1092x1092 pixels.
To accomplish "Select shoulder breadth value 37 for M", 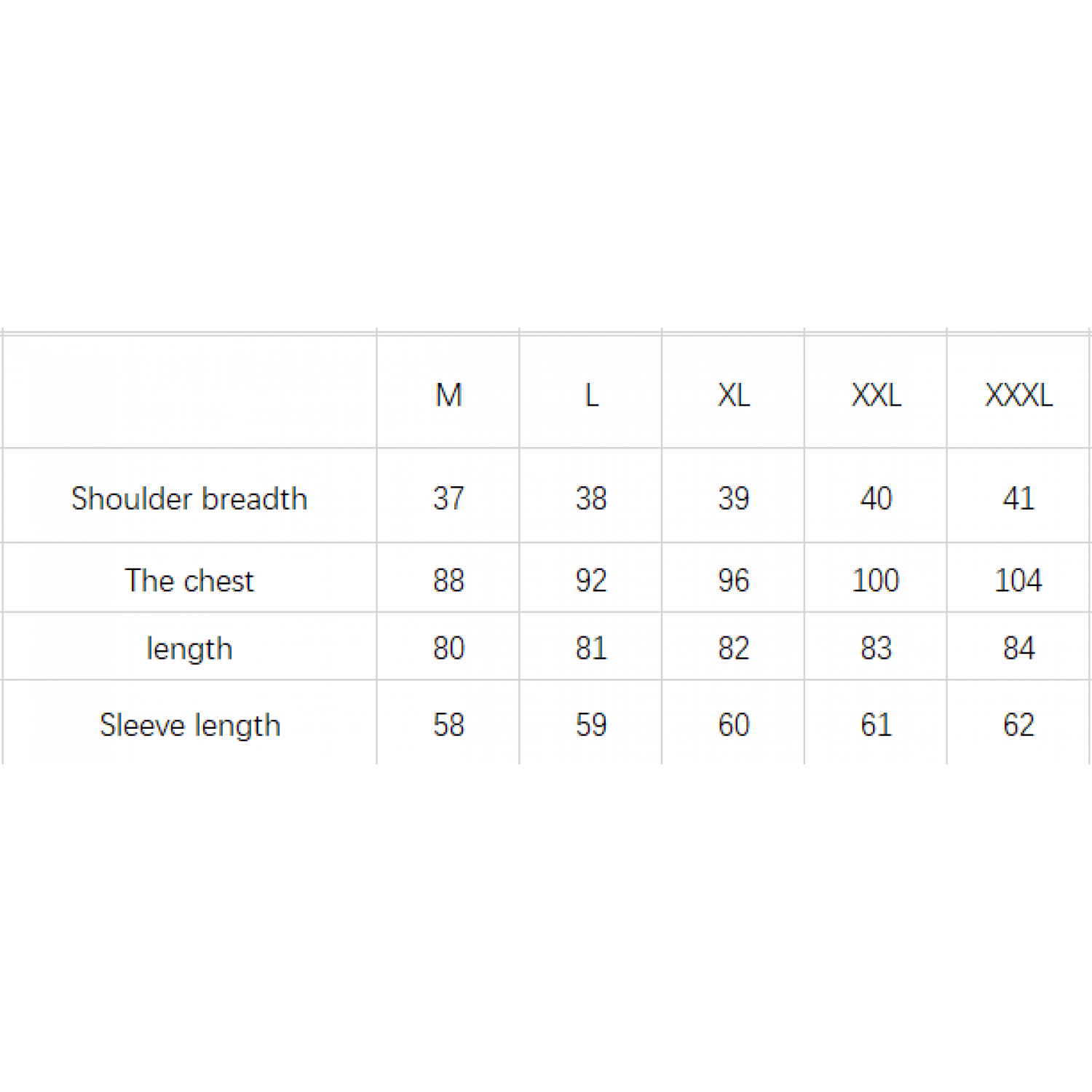I will point(448,499).
